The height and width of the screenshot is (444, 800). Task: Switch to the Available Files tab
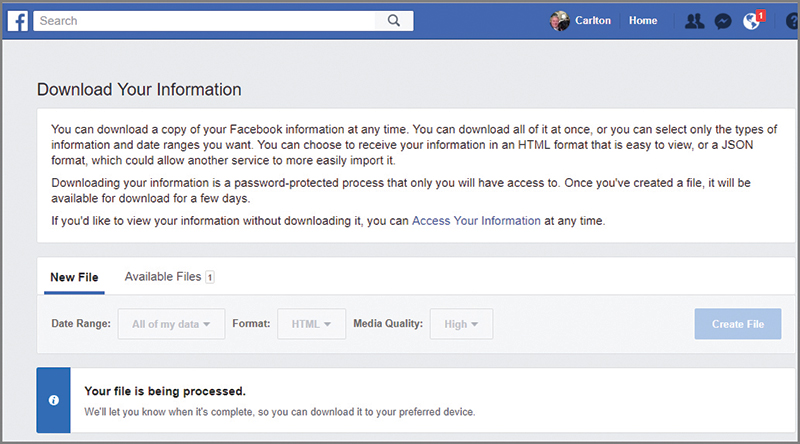(163, 277)
